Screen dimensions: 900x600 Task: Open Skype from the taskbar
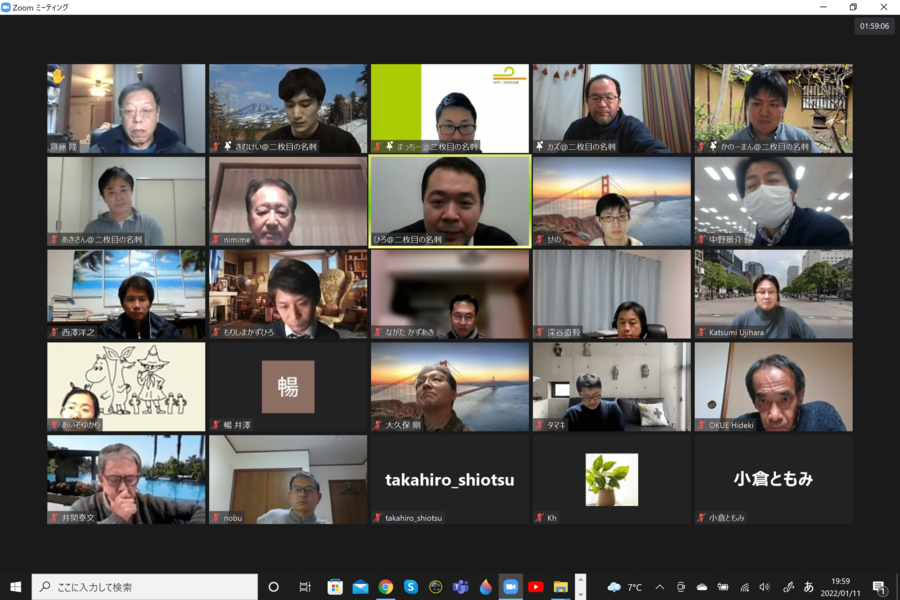pyautogui.click(x=410, y=587)
